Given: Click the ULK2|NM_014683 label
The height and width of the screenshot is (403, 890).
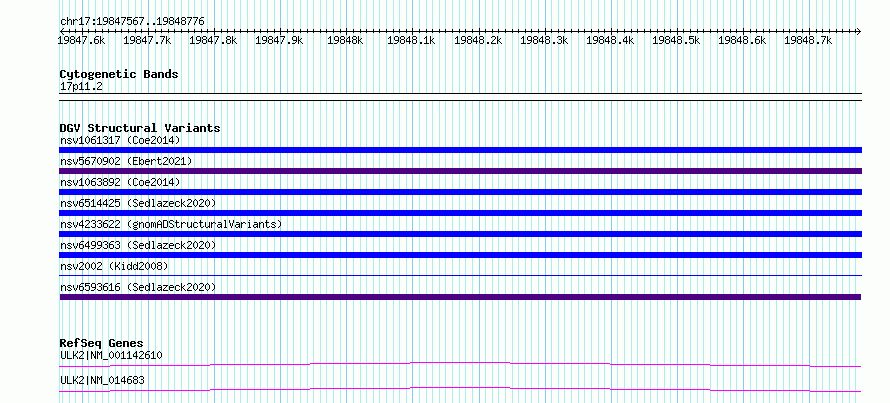Looking at the screenshot, I should [x=102, y=380].
